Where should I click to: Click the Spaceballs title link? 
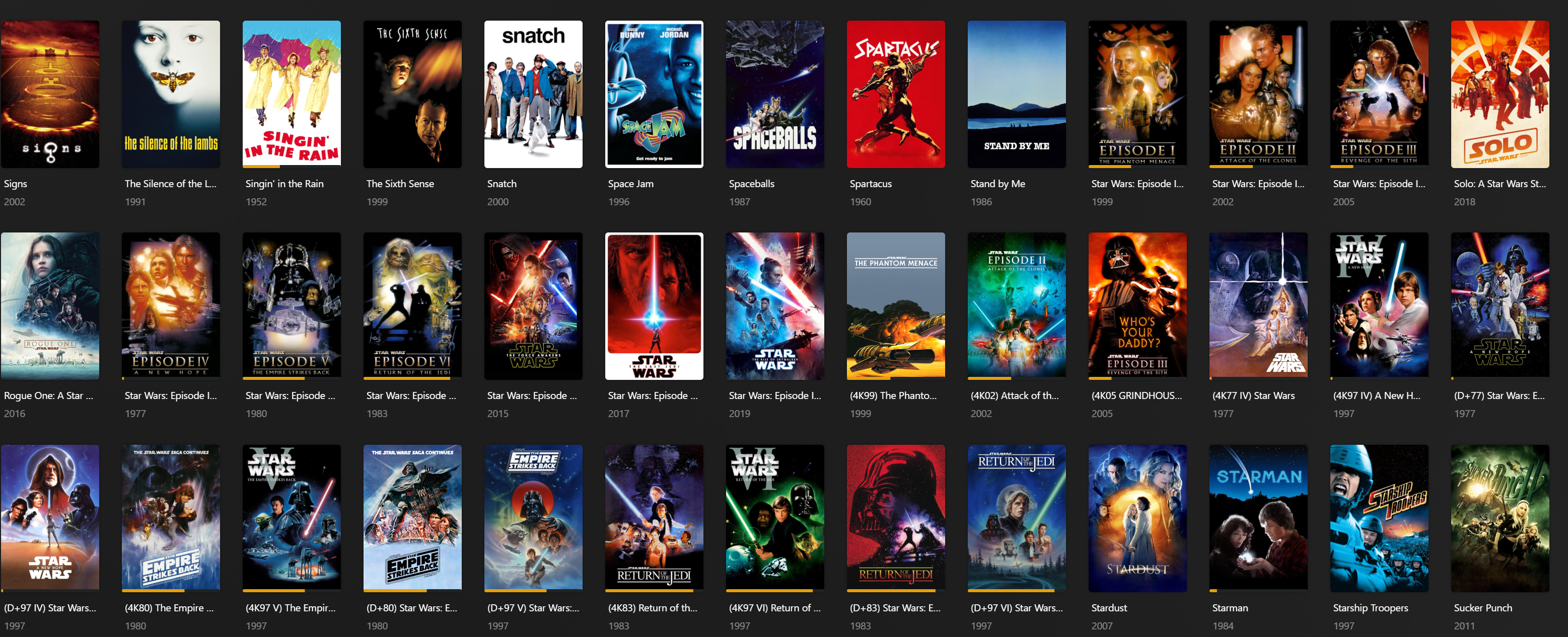click(752, 184)
